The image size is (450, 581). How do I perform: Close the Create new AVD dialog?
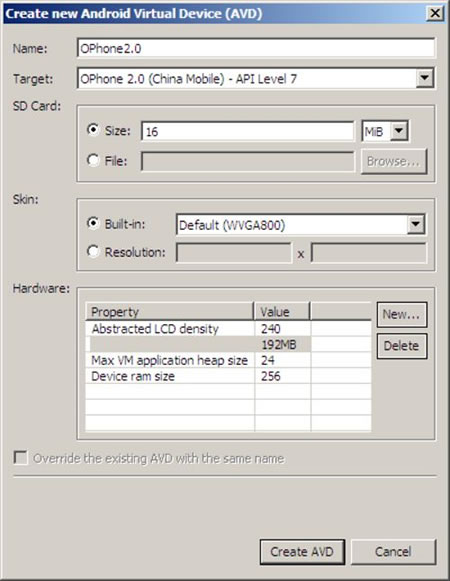(x=435, y=13)
